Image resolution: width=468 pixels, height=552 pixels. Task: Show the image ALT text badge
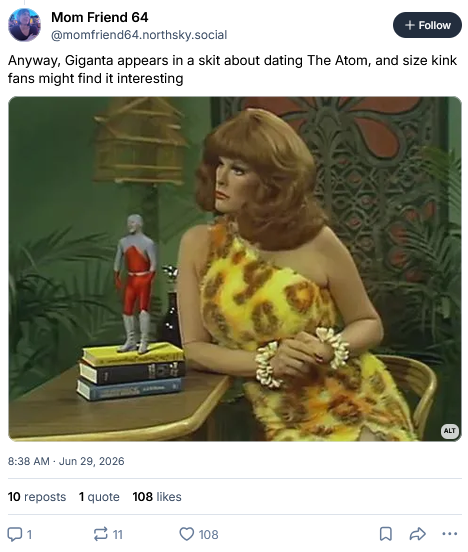[x=450, y=431]
